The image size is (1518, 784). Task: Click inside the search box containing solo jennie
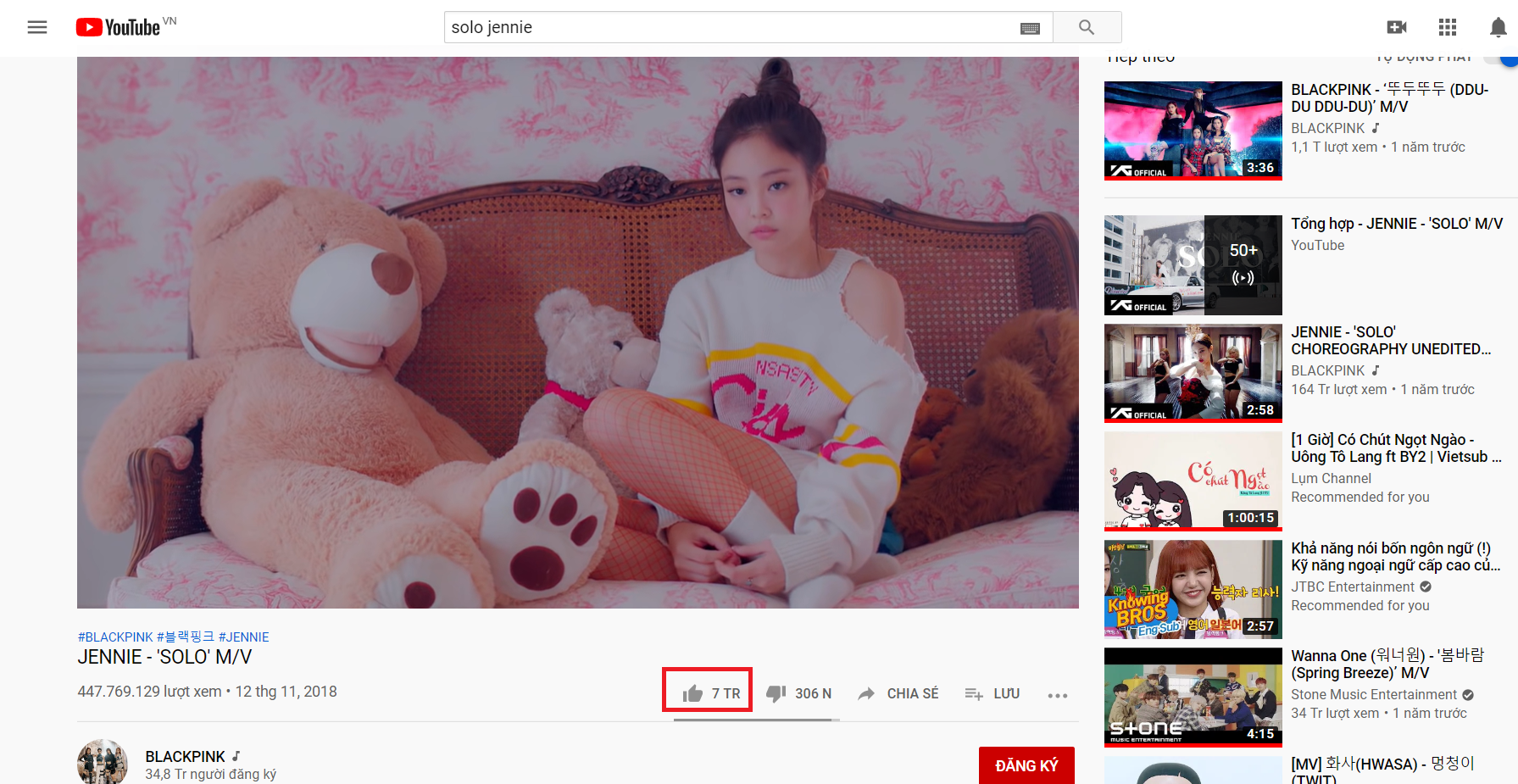click(729, 27)
